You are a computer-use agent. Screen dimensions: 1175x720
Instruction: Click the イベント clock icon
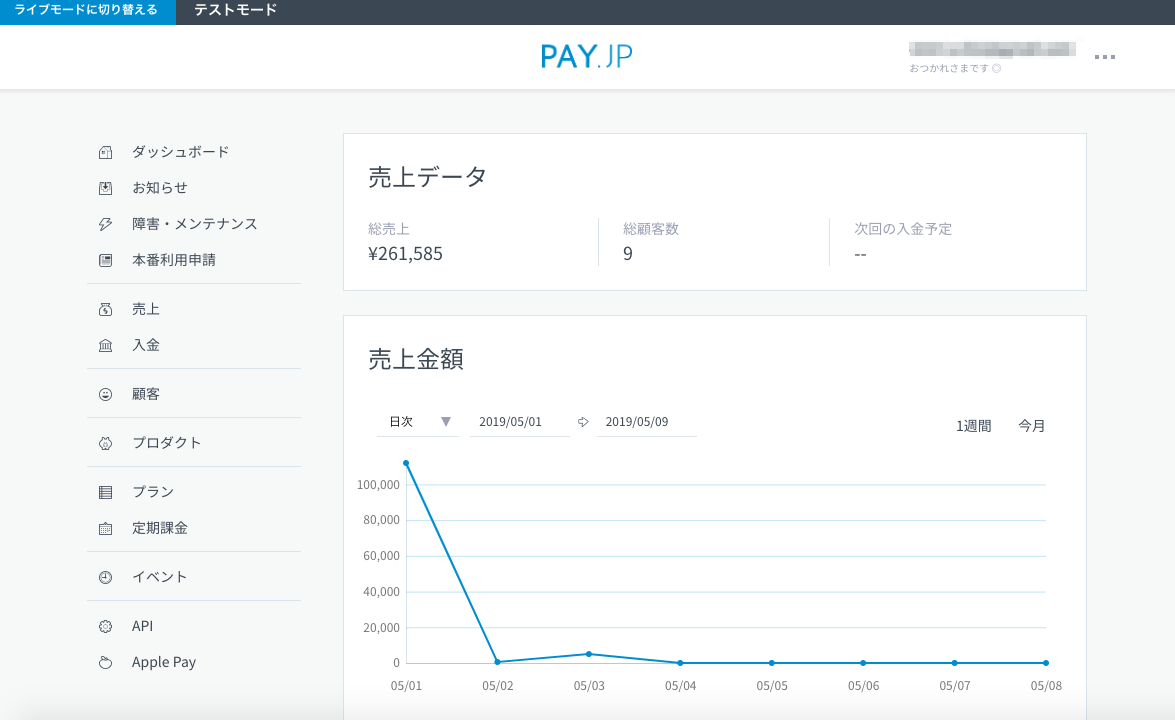click(106, 577)
